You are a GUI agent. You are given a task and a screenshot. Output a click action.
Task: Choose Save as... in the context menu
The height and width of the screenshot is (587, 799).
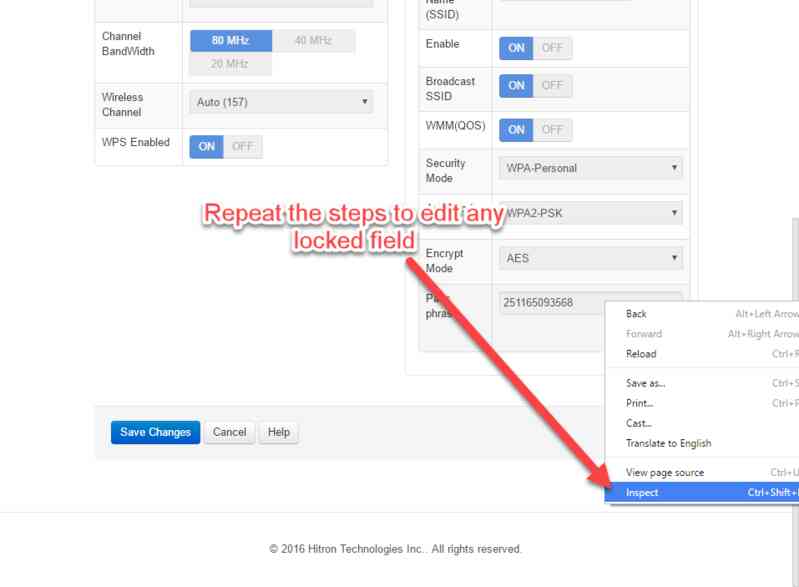(645, 383)
